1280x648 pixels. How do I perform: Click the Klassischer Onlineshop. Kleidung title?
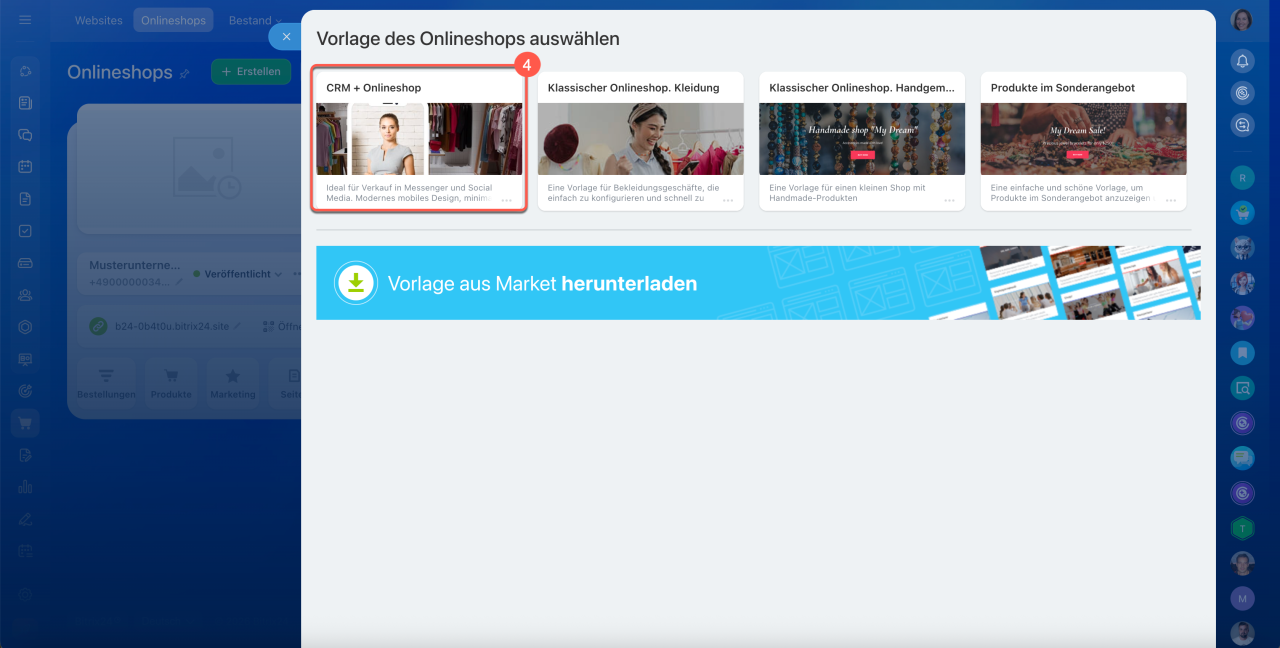tap(634, 88)
